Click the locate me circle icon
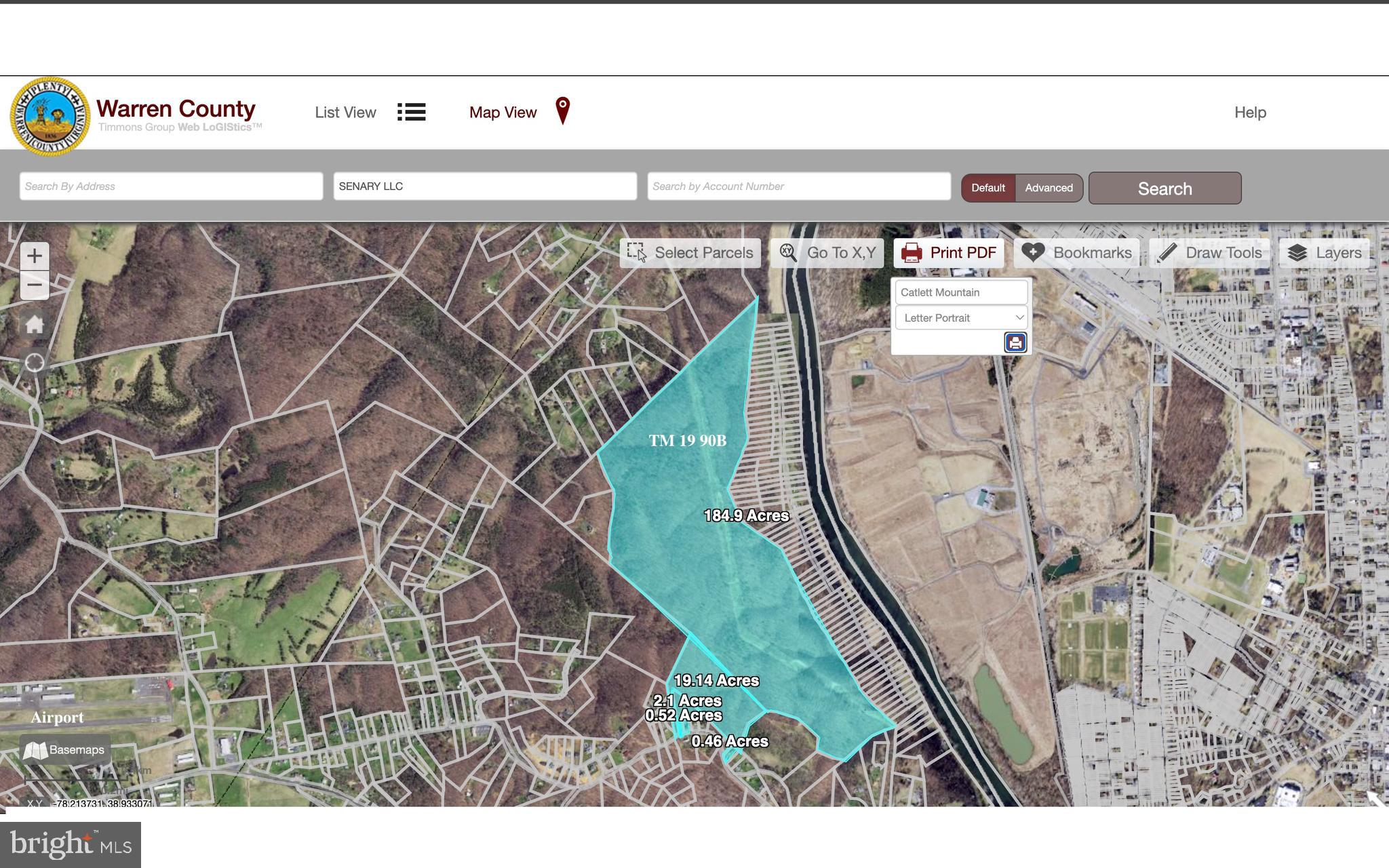This screenshot has width=1389, height=868. click(x=35, y=363)
